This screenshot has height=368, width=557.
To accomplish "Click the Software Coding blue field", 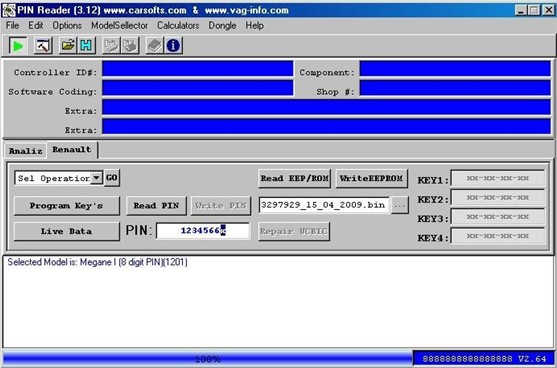I will pyautogui.click(x=198, y=88).
